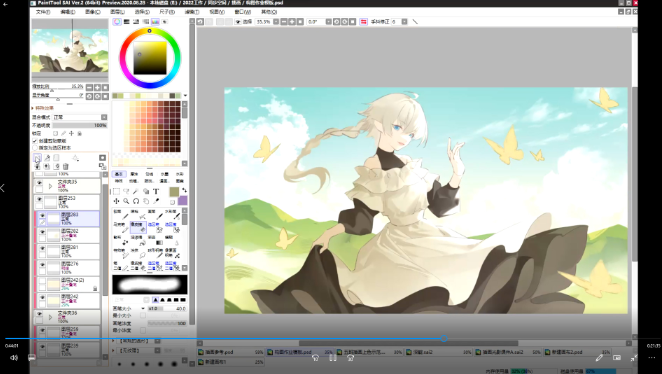The image size is (662, 374).
Task: Swap foreground and background colors
Action: (184, 190)
